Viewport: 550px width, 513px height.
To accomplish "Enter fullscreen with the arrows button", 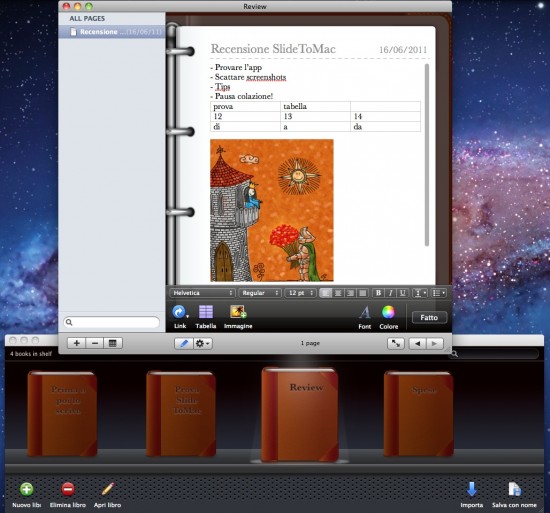I will click(396, 343).
